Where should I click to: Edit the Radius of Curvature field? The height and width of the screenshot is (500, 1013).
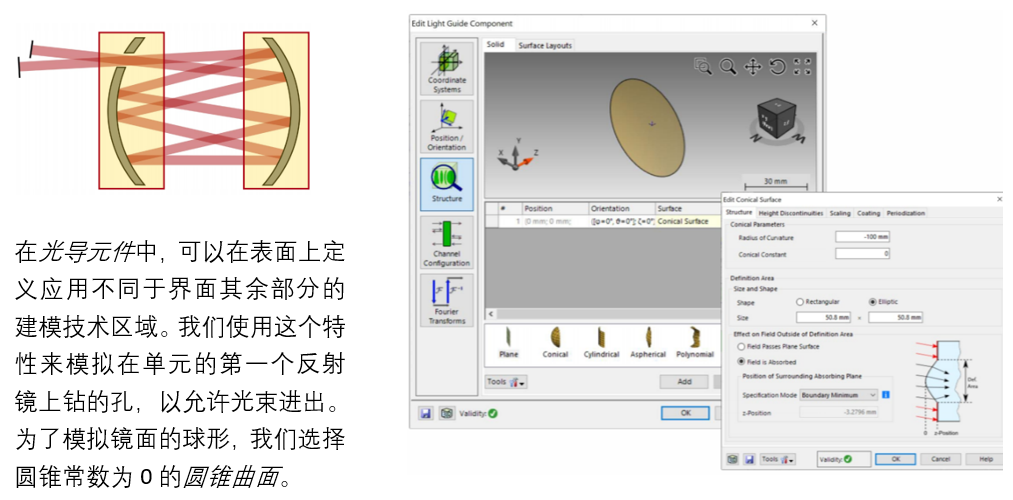coord(862,237)
